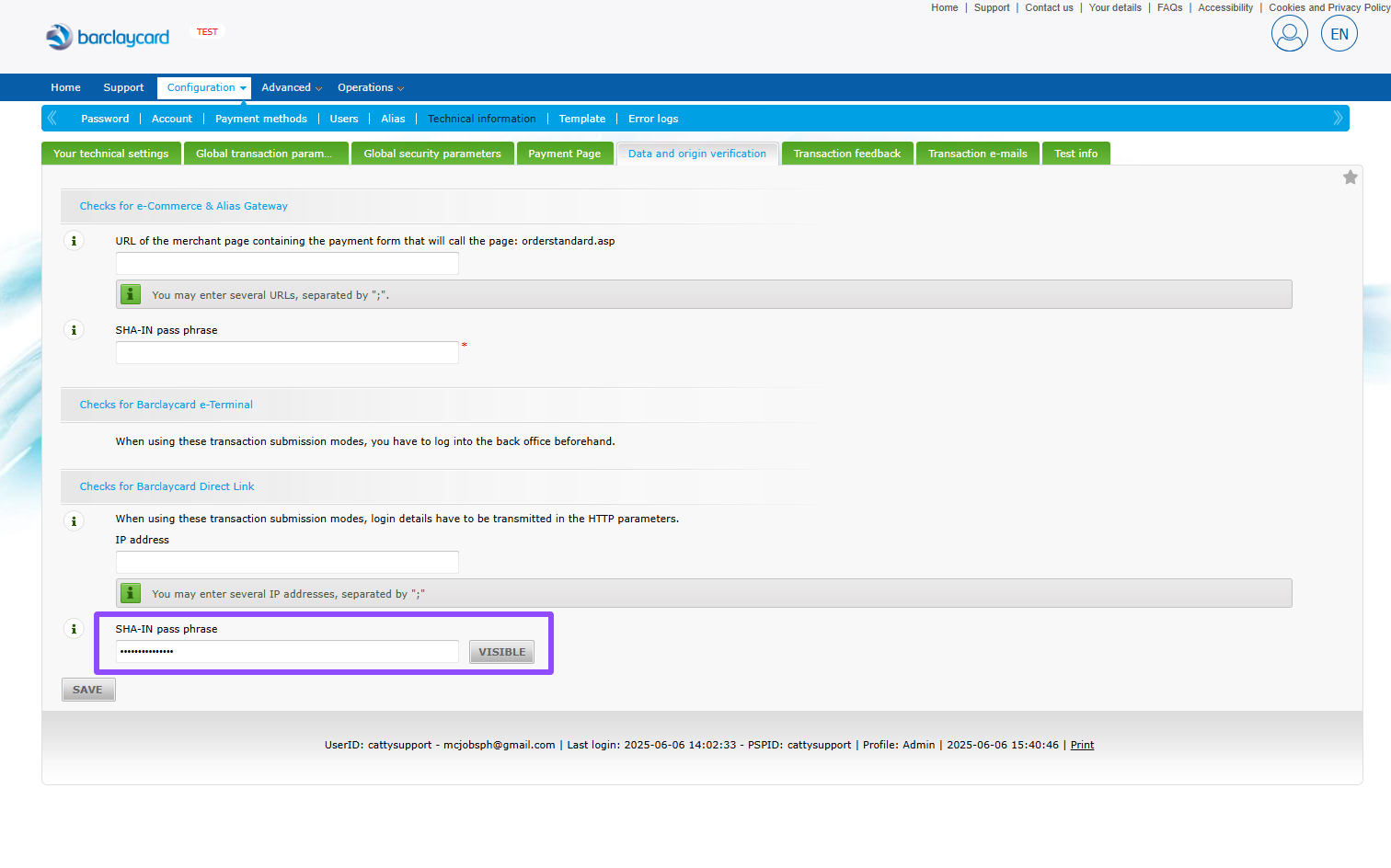Focus the Direct Link SHA-IN pass phrase field
1391x868 pixels.
point(287,652)
